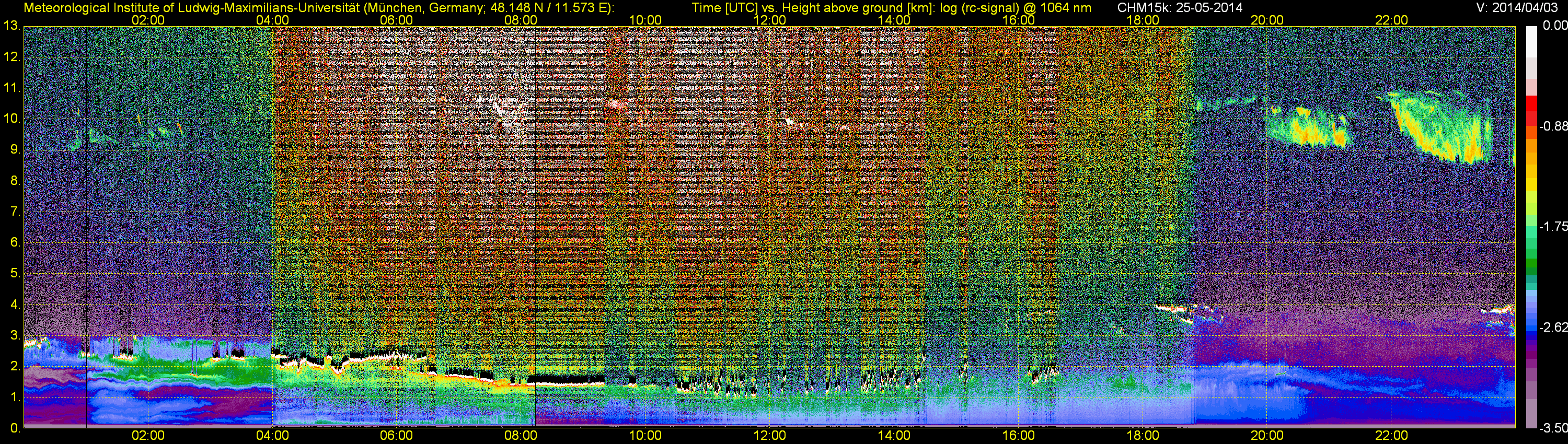The height and width of the screenshot is (444, 1568).
Task: Click the -0.88 color bar value label
Action: point(1553,126)
